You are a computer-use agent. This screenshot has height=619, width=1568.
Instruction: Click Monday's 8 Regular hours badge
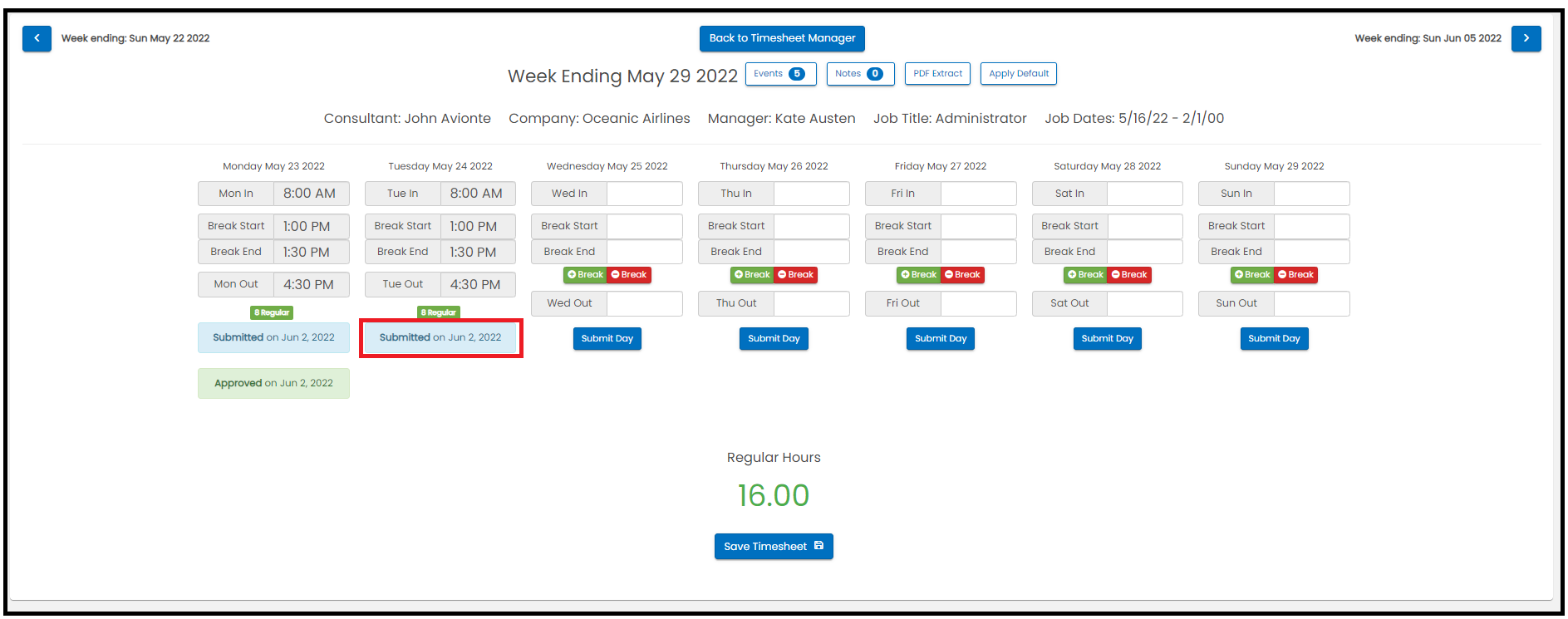point(272,312)
